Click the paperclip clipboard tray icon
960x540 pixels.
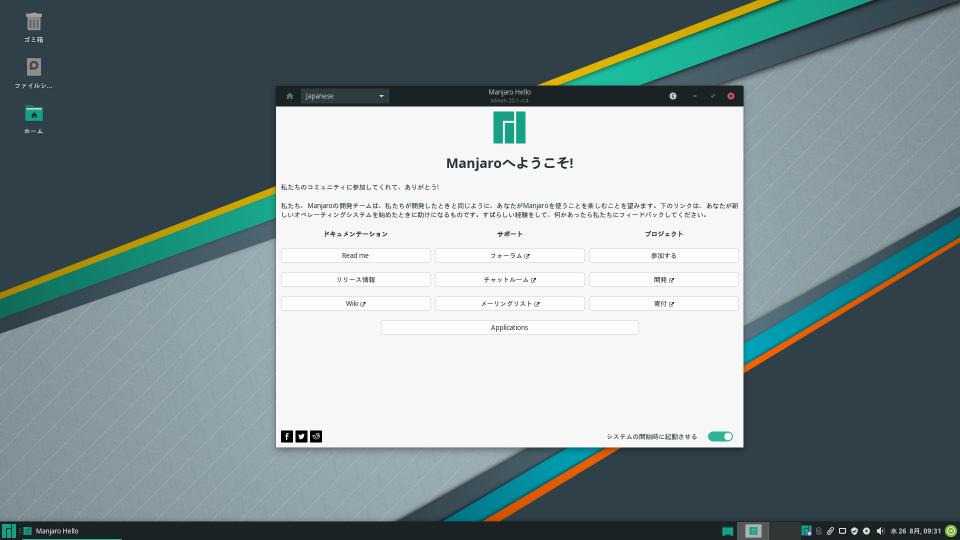[830, 531]
